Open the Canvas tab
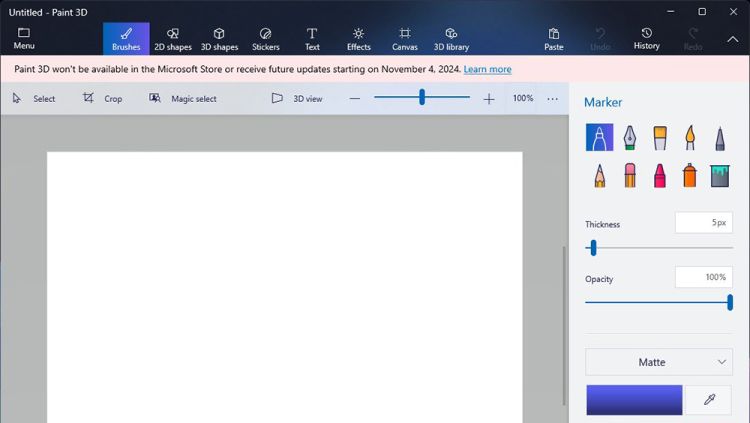This screenshot has width=750, height=423. coord(405,38)
